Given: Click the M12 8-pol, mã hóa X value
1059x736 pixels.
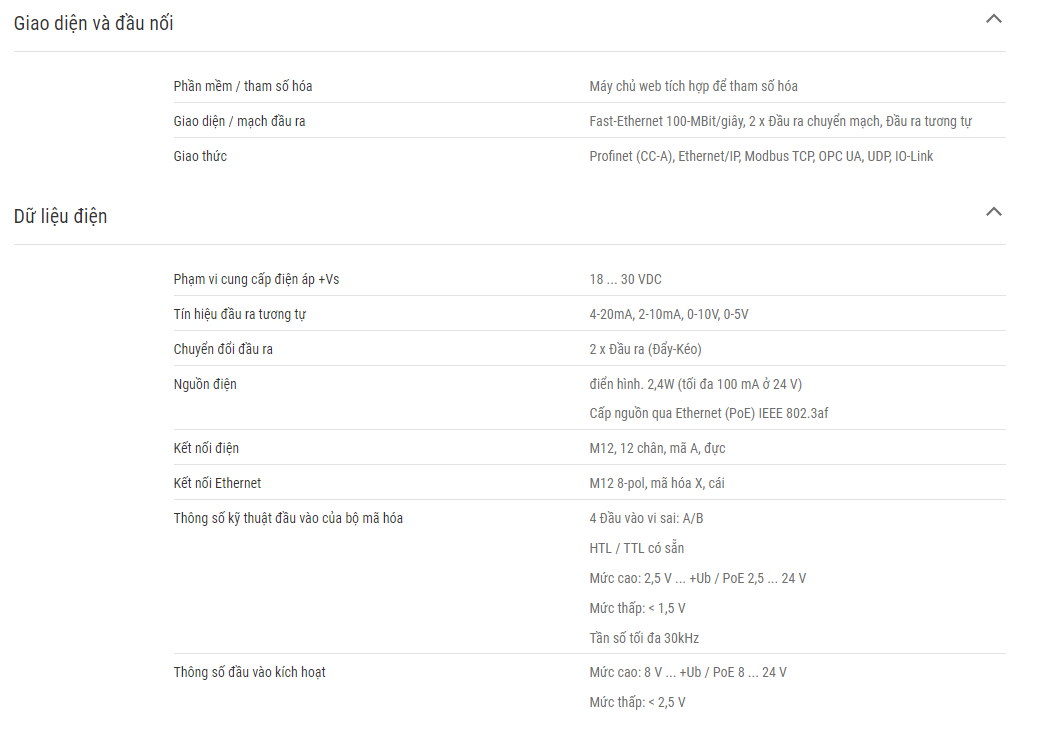Looking at the screenshot, I should click(x=656, y=483).
